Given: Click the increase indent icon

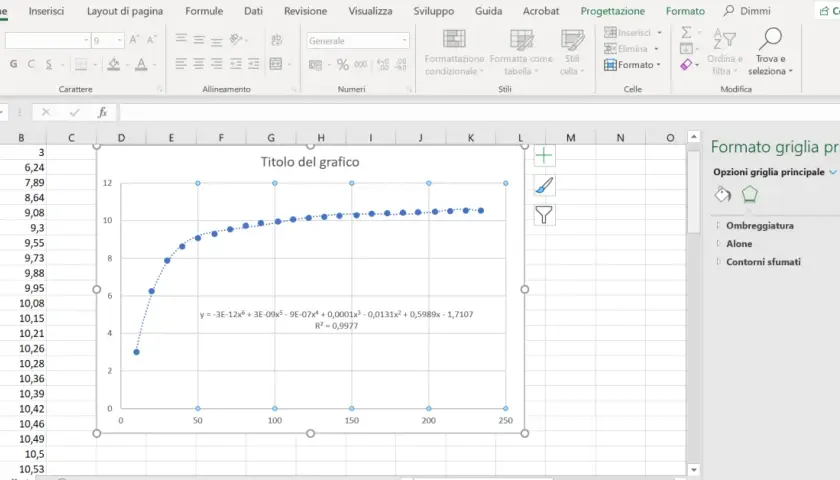Looking at the screenshot, I should pos(253,64).
